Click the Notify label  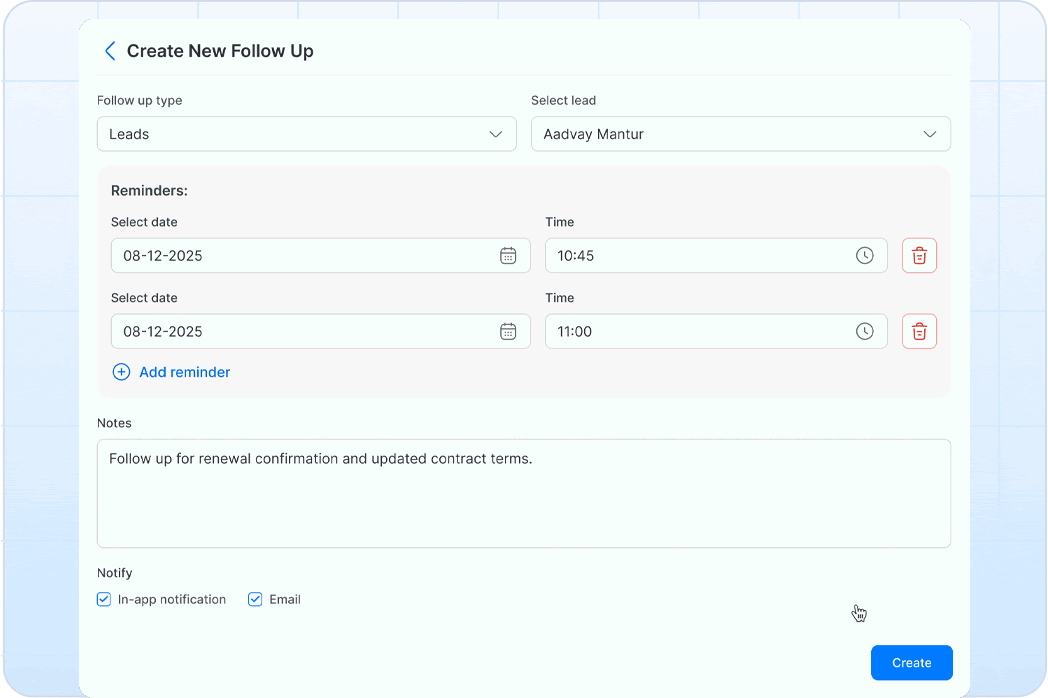[x=114, y=573]
